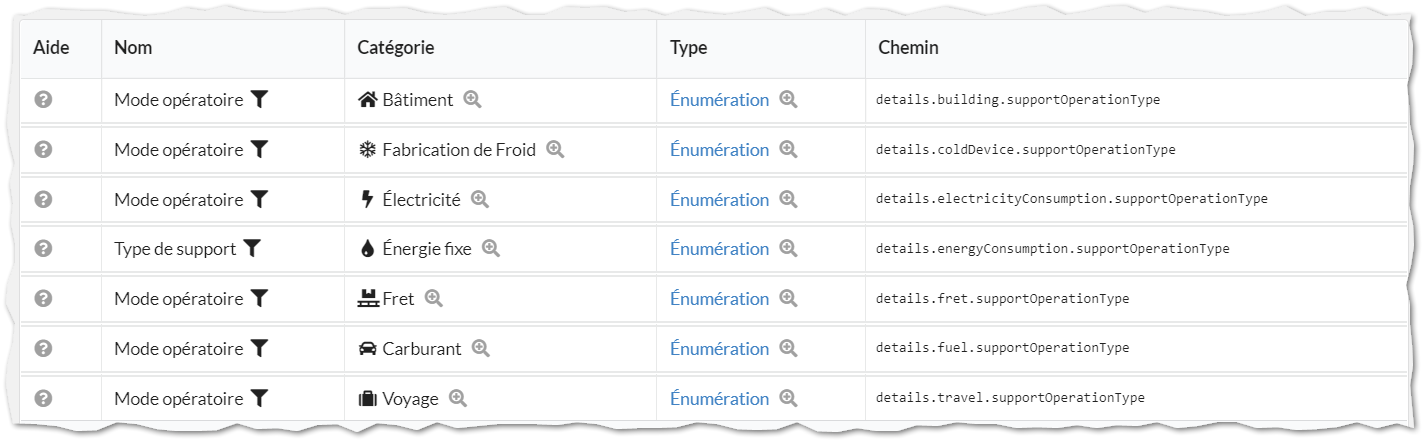Click the Chemin column header
Screen dimensions: 1426x442
(908, 48)
